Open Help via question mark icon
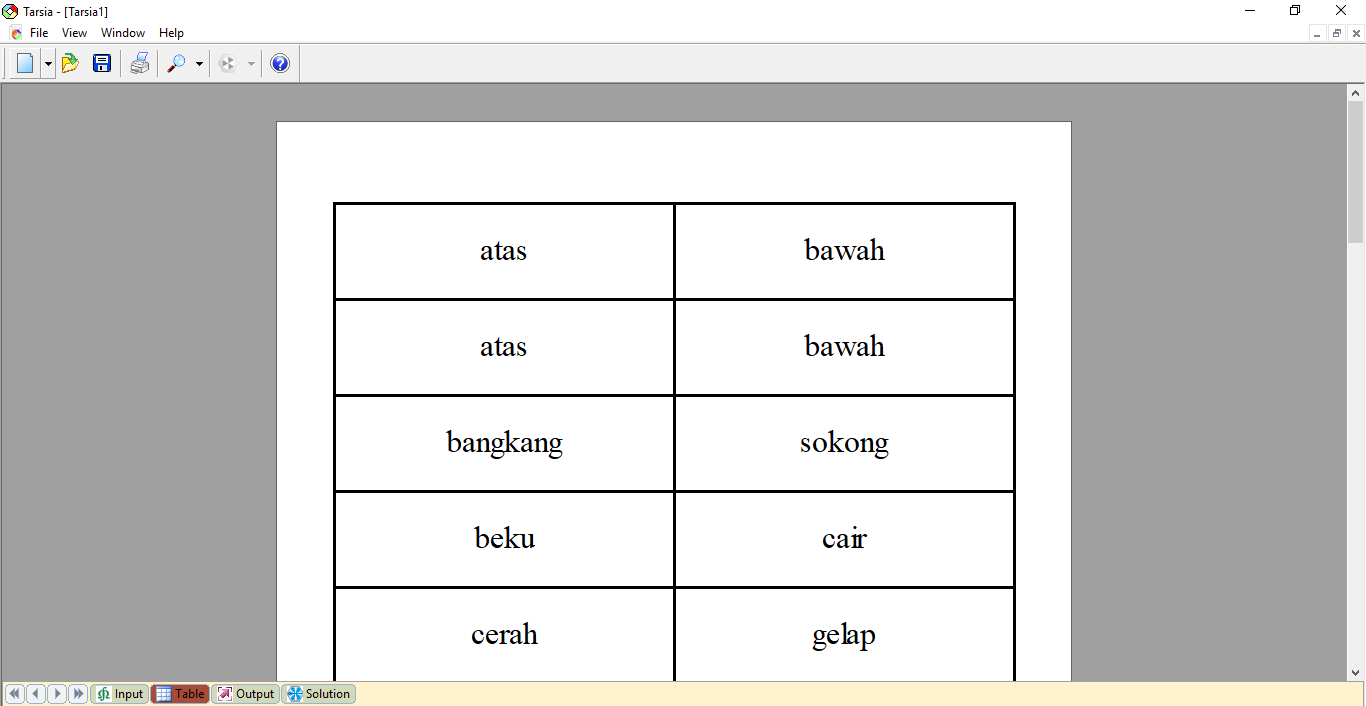The height and width of the screenshot is (706, 1366). 280,64
